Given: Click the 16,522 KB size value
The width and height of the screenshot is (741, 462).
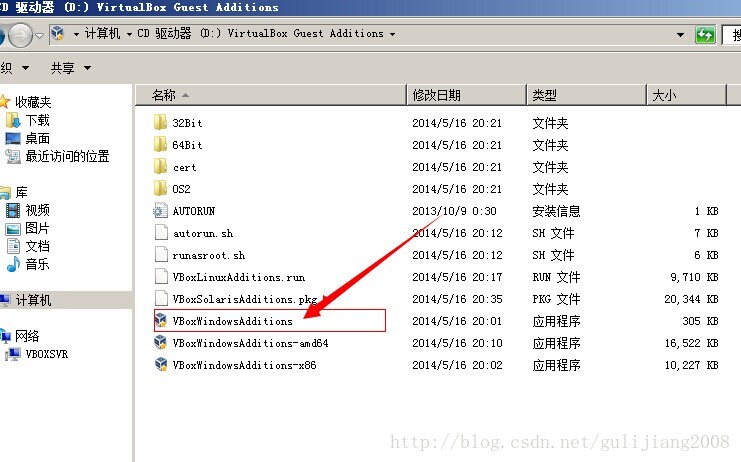Looking at the screenshot, I should [691, 343].
